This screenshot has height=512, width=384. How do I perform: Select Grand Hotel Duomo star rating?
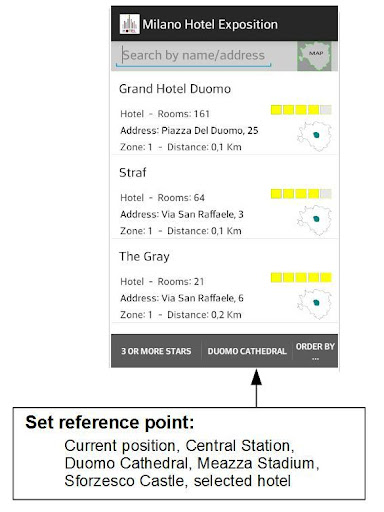[x=301, y=110]
